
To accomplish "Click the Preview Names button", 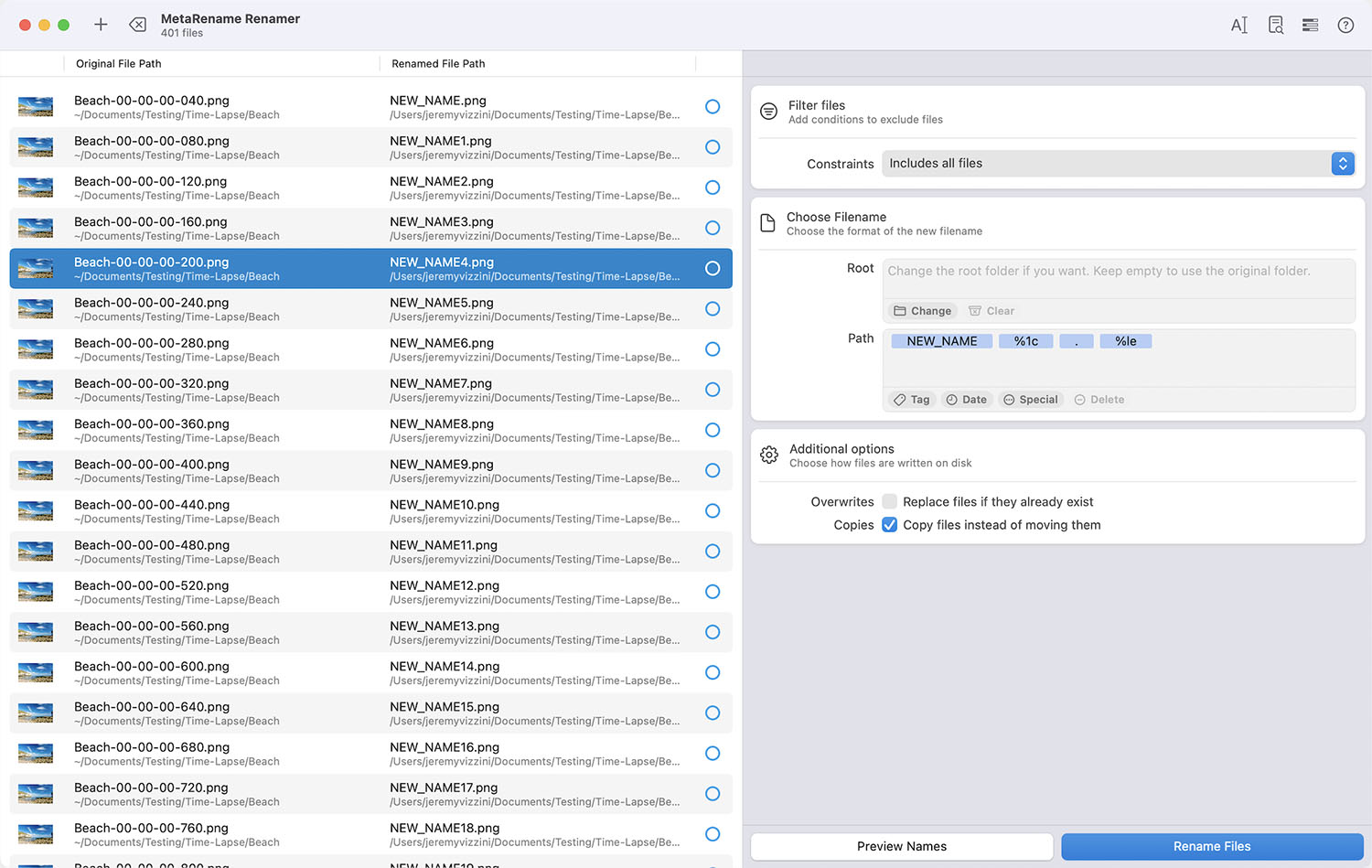I will click(x=901, y=846).
